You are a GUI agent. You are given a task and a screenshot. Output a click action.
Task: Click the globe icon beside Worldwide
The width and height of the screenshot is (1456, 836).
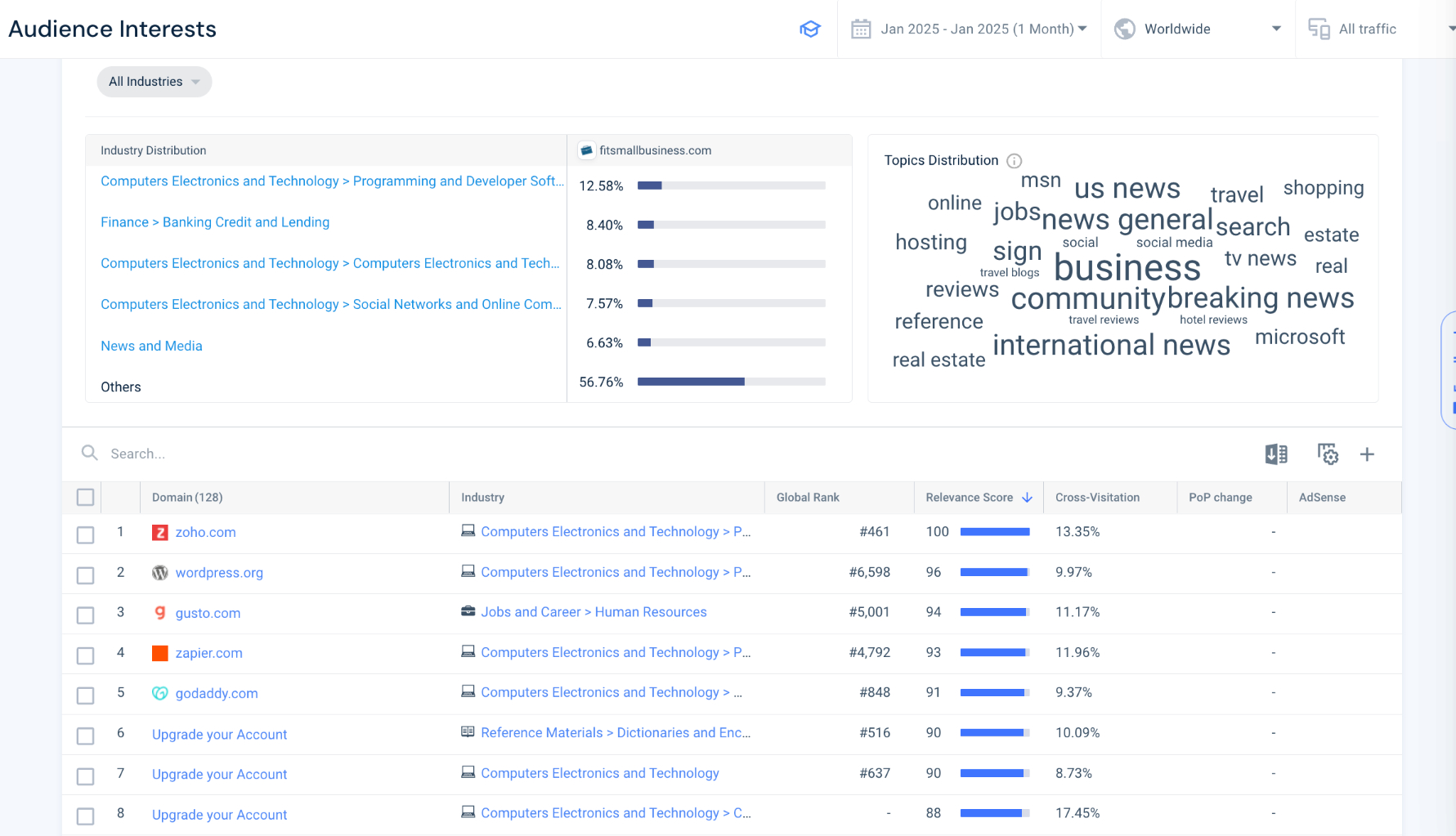(1125, 29)
